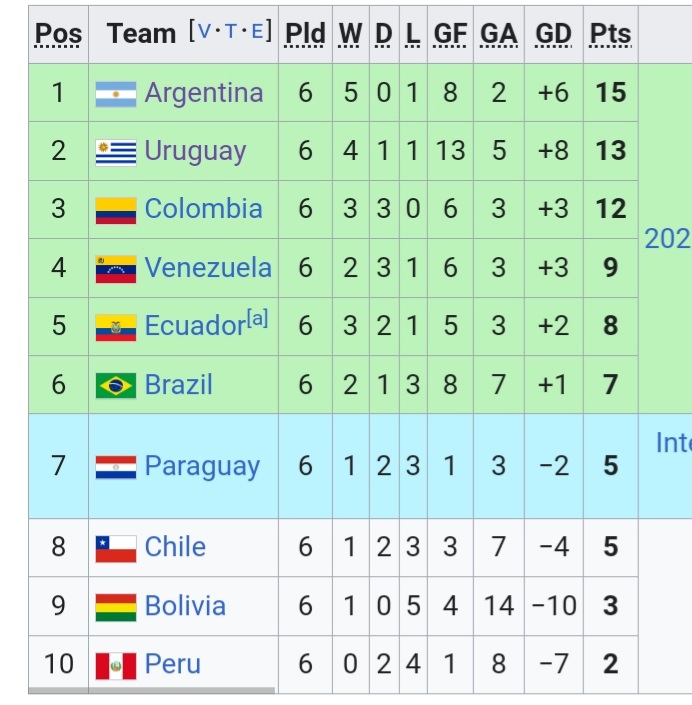The image size is (692, 705).
Task: Click the Venezuela flag icon
Action: pos(116,269)
